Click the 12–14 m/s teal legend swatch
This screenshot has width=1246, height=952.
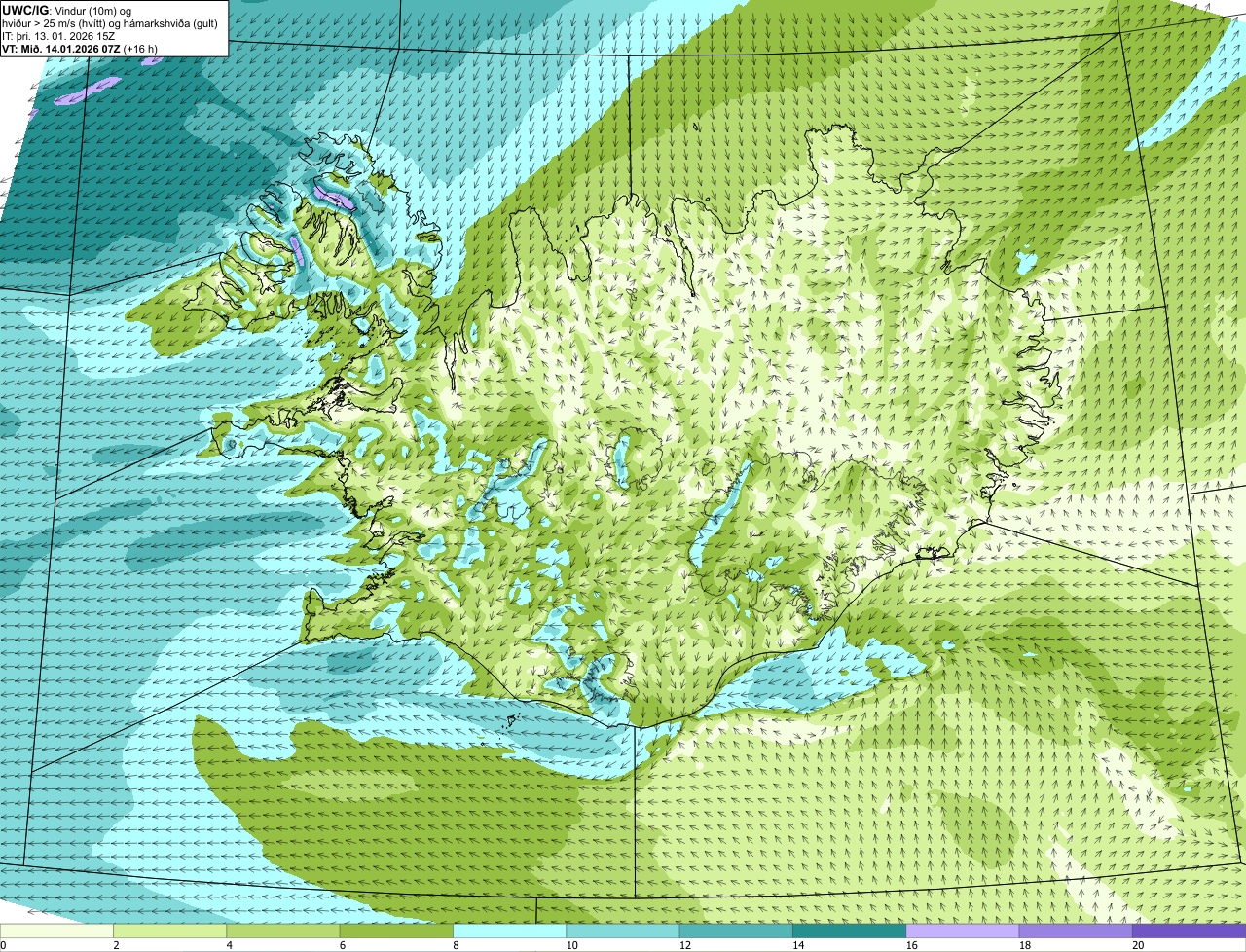736,932
